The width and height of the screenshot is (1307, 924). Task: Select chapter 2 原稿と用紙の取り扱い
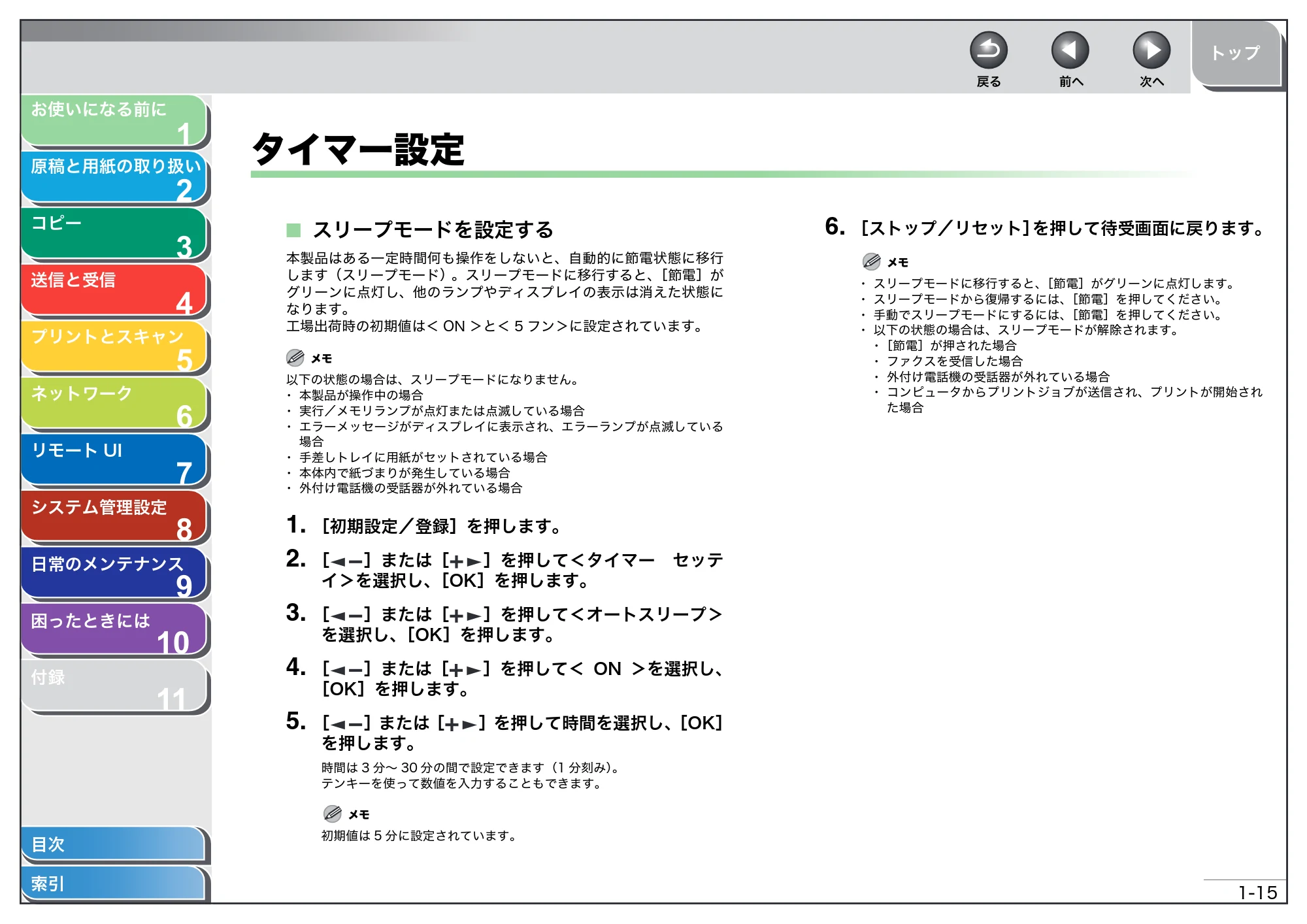tap(114, 177)
